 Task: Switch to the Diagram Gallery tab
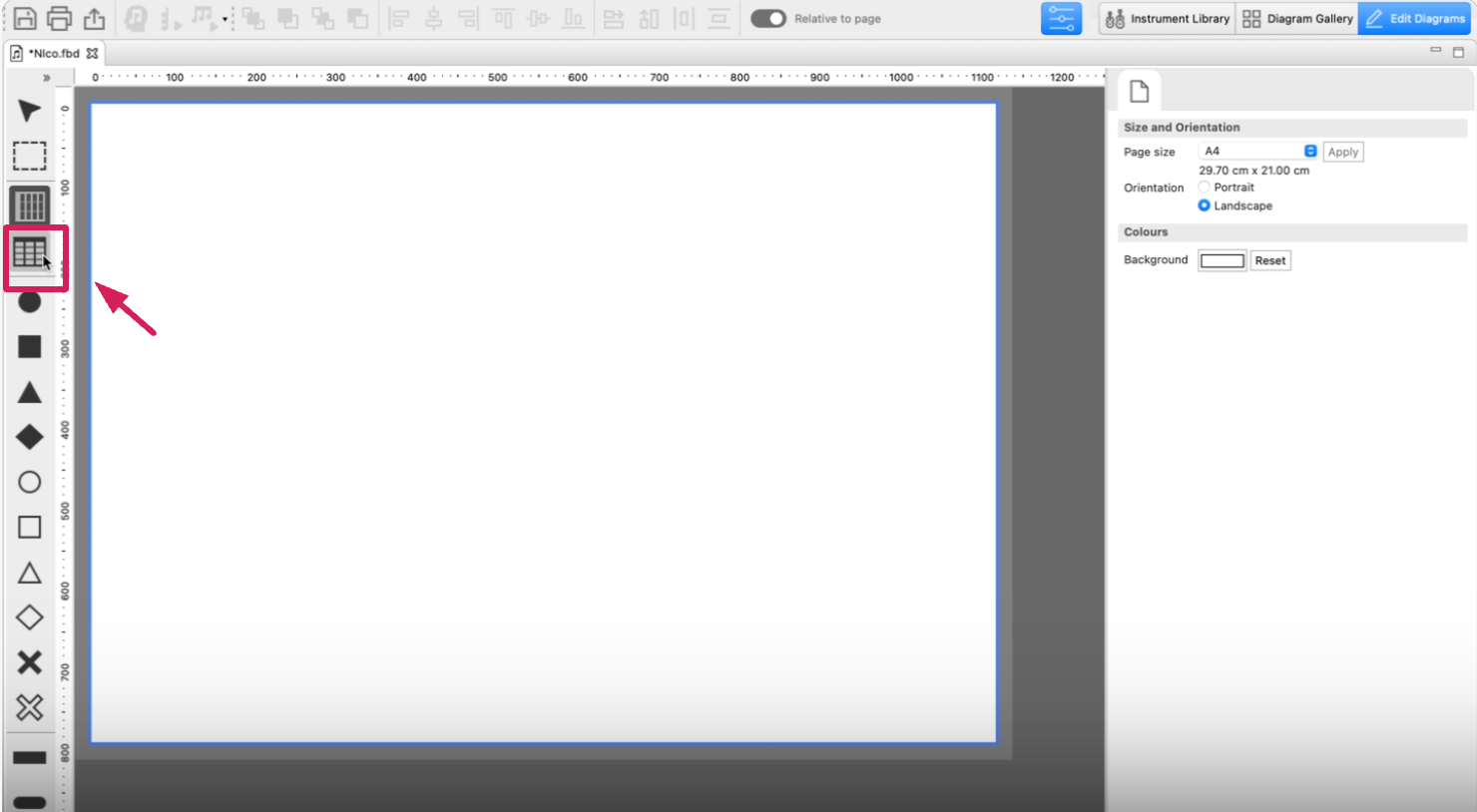[x=1297, y=18]
